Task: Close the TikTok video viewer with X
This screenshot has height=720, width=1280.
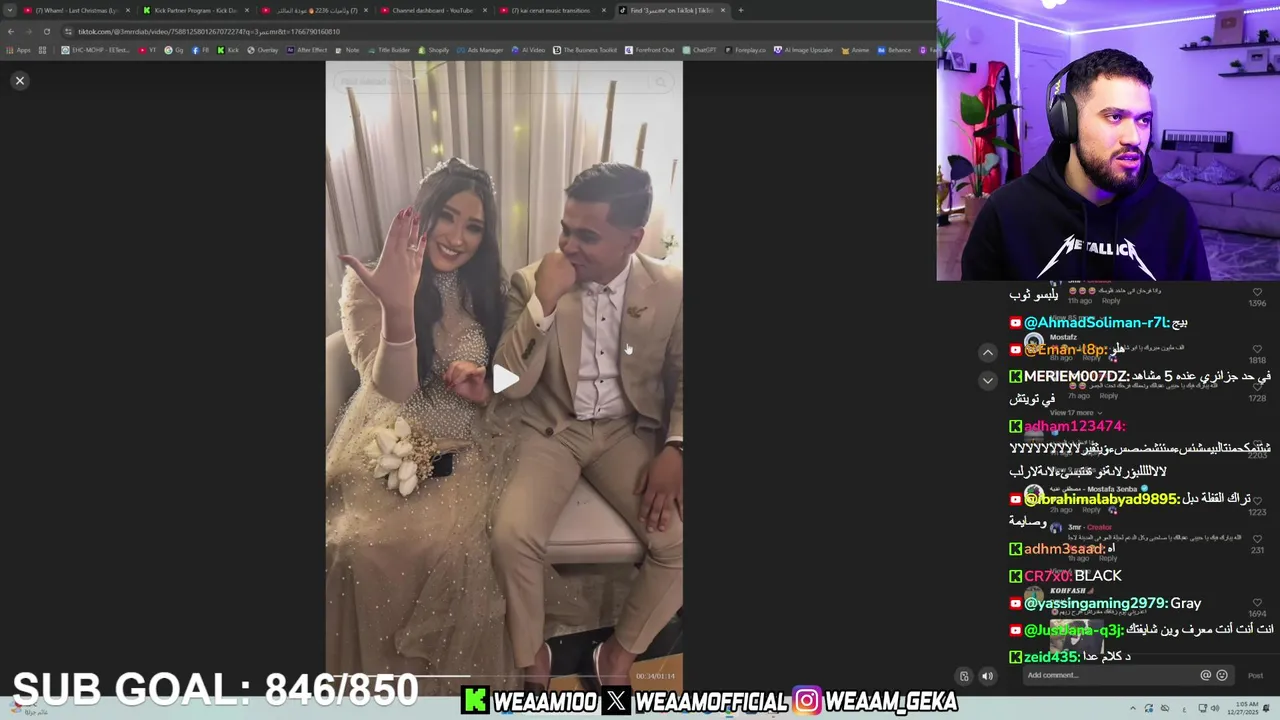Action: [19, 80]
